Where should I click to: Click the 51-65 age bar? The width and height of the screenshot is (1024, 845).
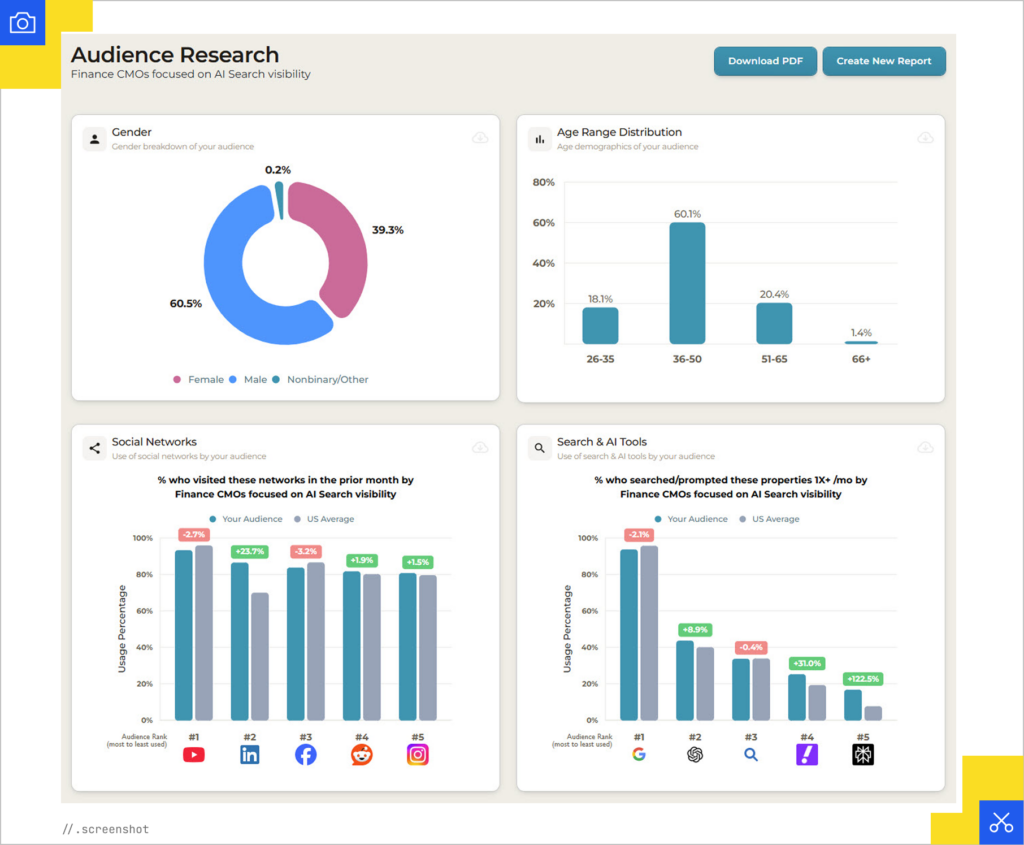774,323
